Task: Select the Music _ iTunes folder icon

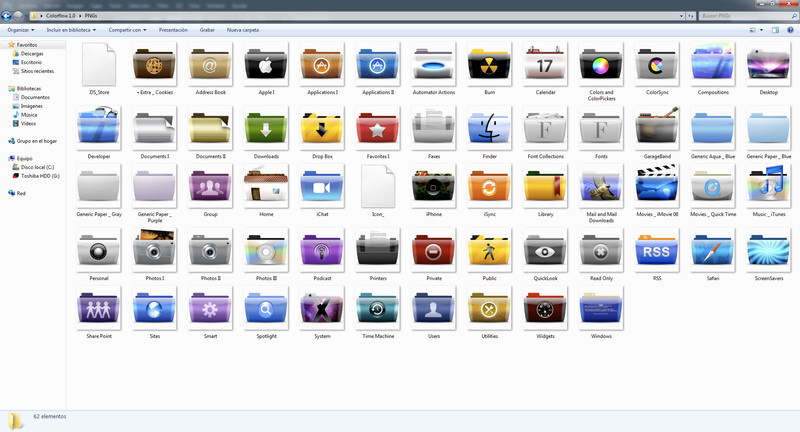Action: [x=768, y=186]
